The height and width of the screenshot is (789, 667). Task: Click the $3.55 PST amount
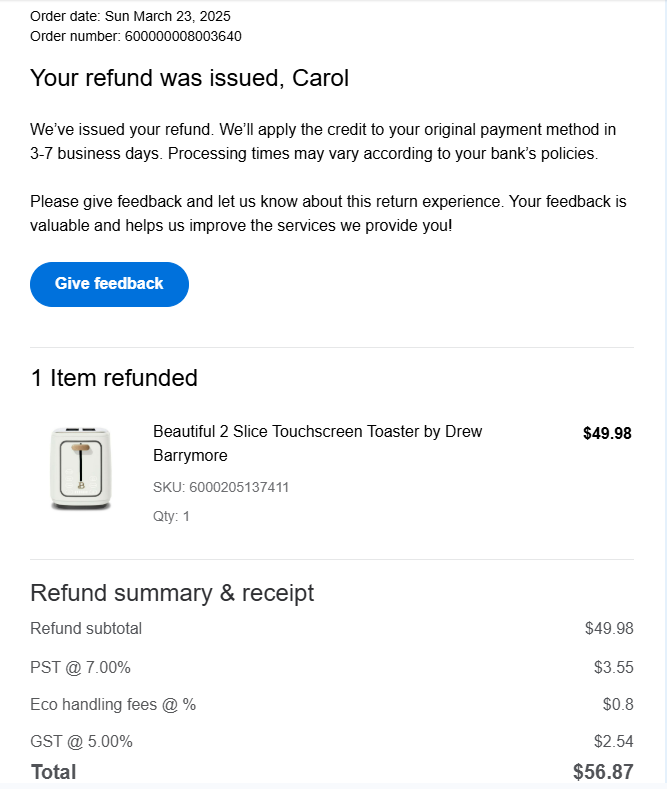[x=613, y=667]
